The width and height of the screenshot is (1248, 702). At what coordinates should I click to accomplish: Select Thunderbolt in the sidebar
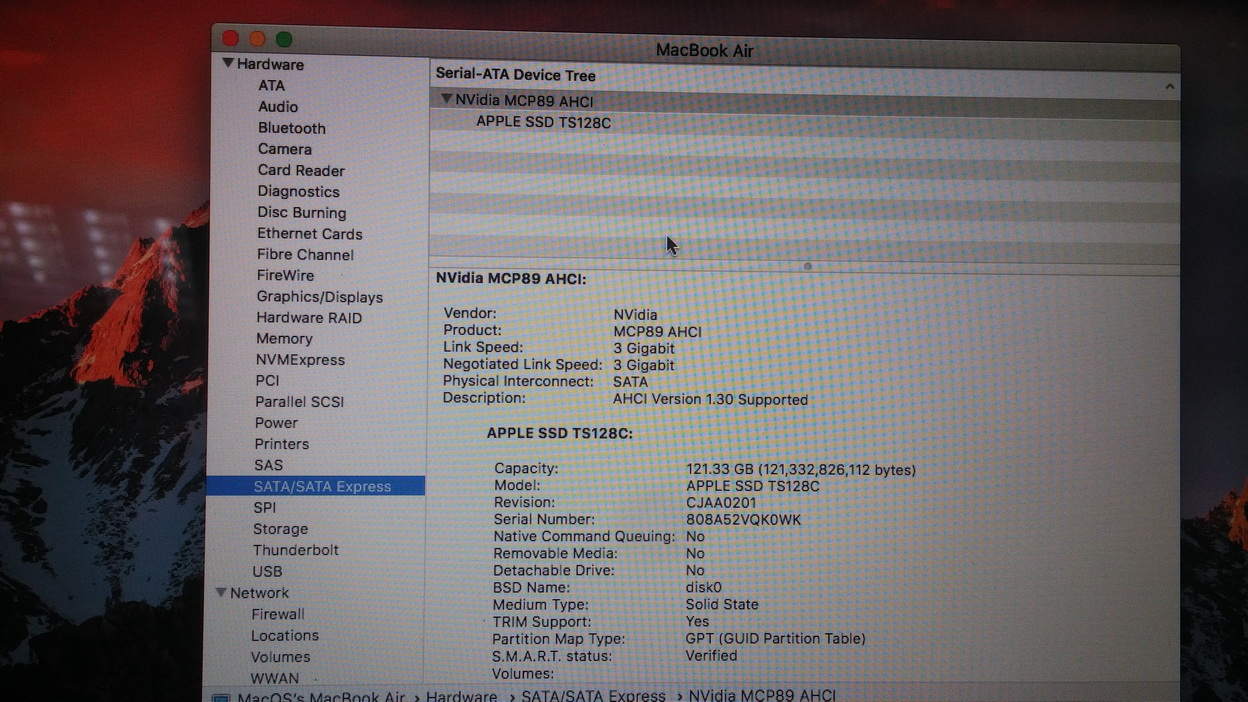click(x=295, y=550)
